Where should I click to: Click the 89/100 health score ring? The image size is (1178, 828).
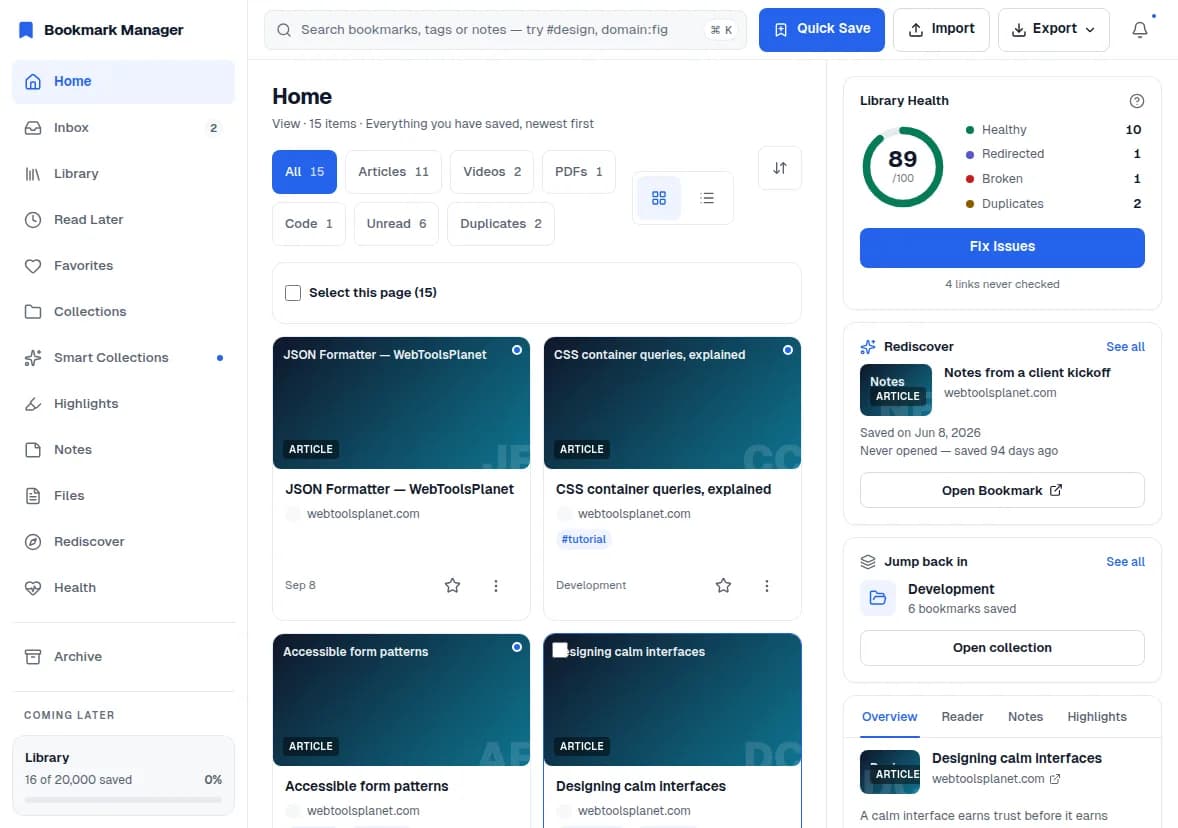pos(902,167)
